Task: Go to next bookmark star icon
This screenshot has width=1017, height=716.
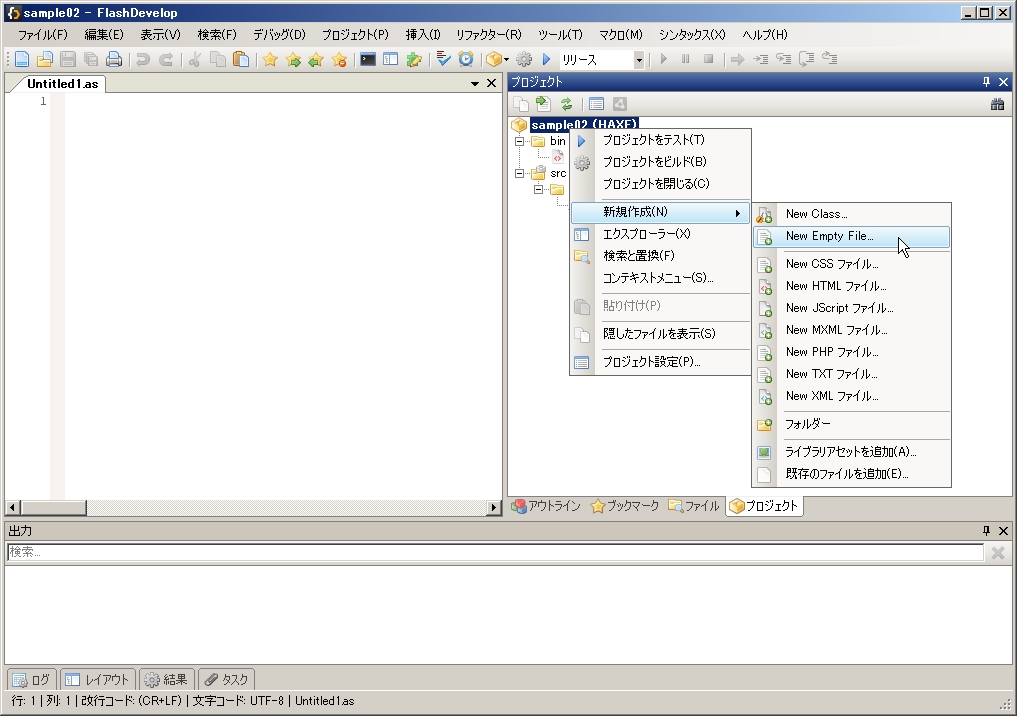Action: [x=293, y=60]
